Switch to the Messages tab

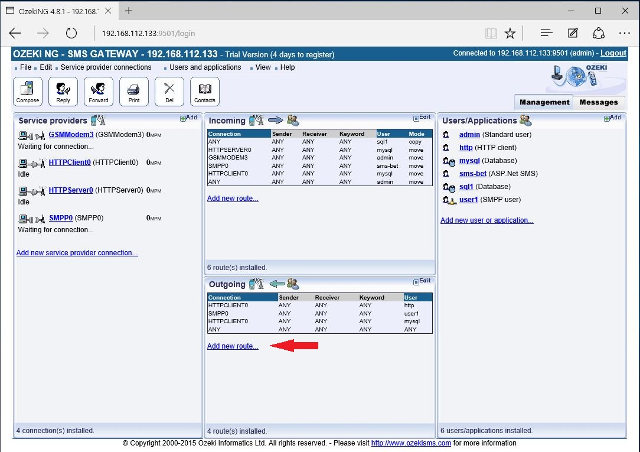pyautogui.click(x=598, y=102)
